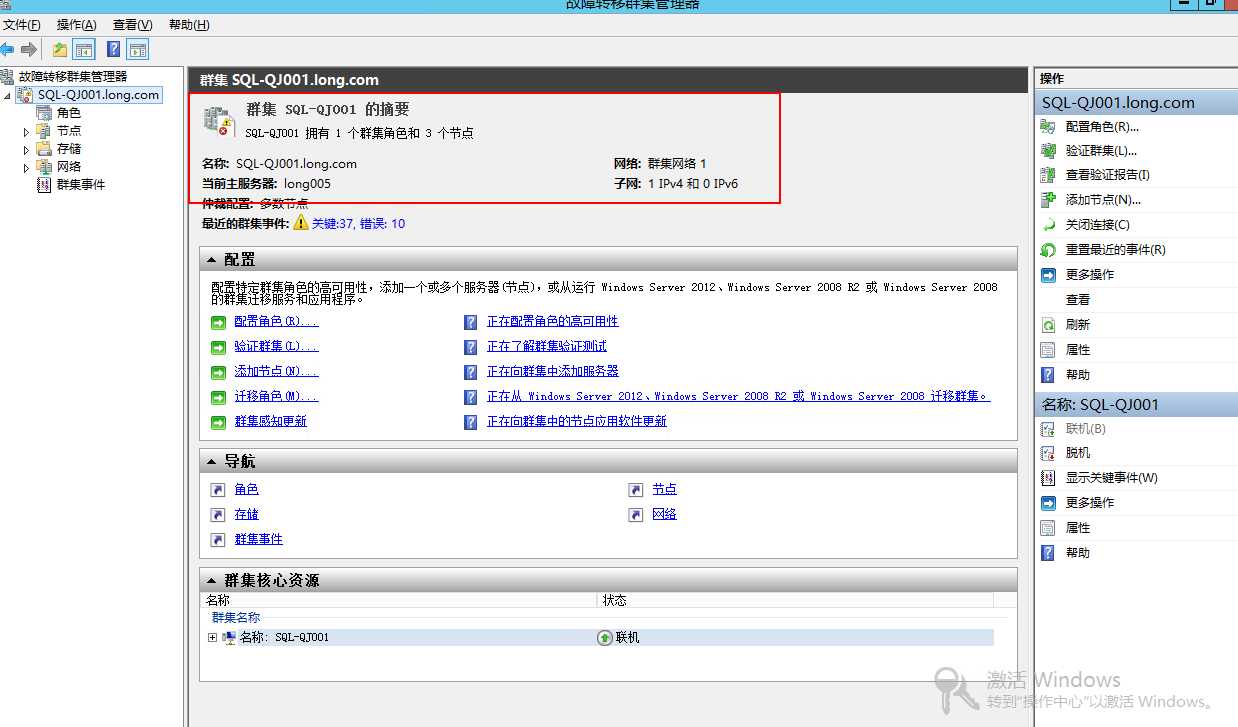The width and height of the screenshot is (1238, 727).
Task: Click 添加节点(N)... in the 操作 pane
Action: 1103,200
